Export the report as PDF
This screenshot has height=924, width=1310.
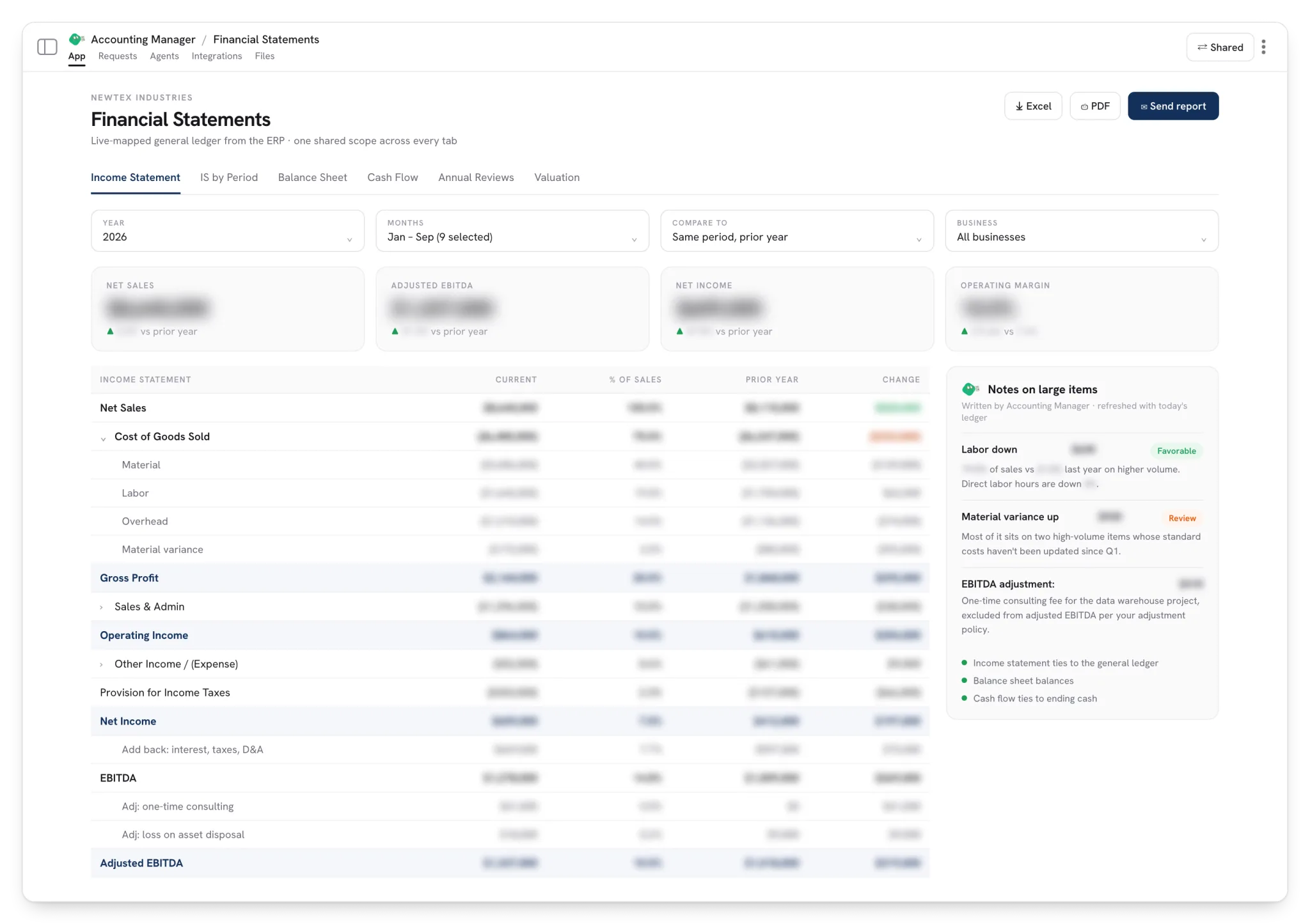1094,106
